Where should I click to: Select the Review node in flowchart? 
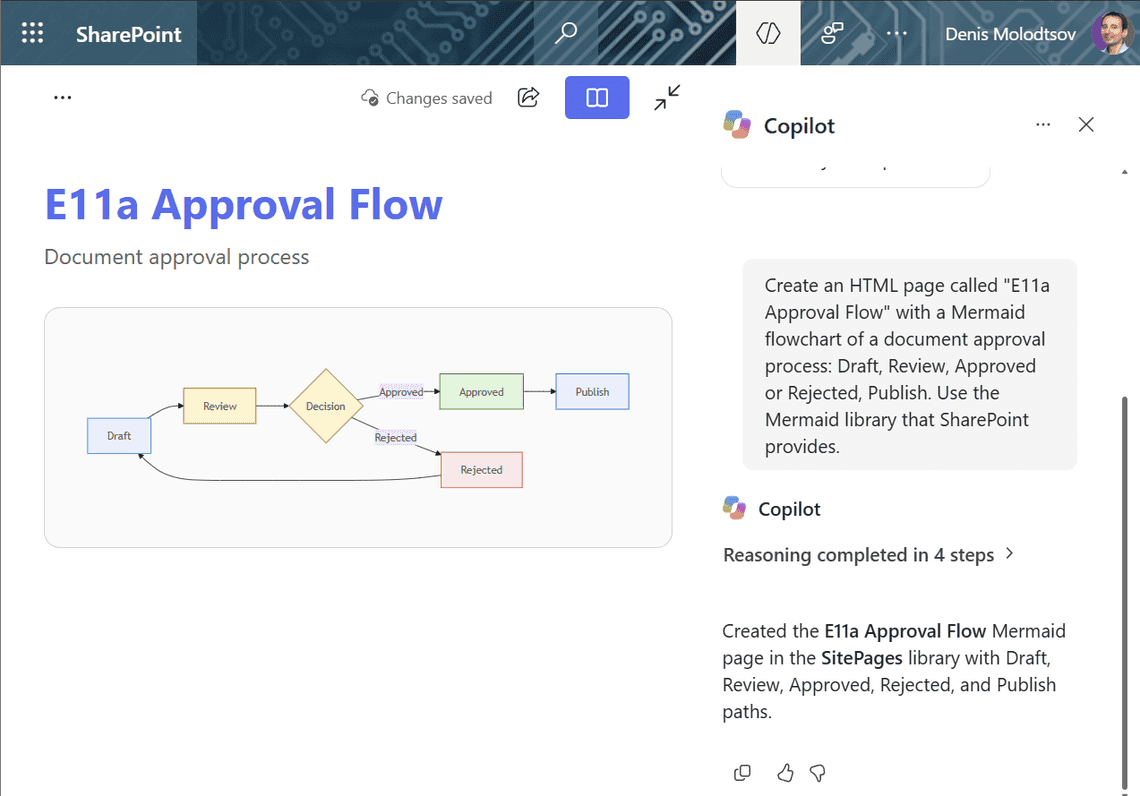tap(220, 406)
